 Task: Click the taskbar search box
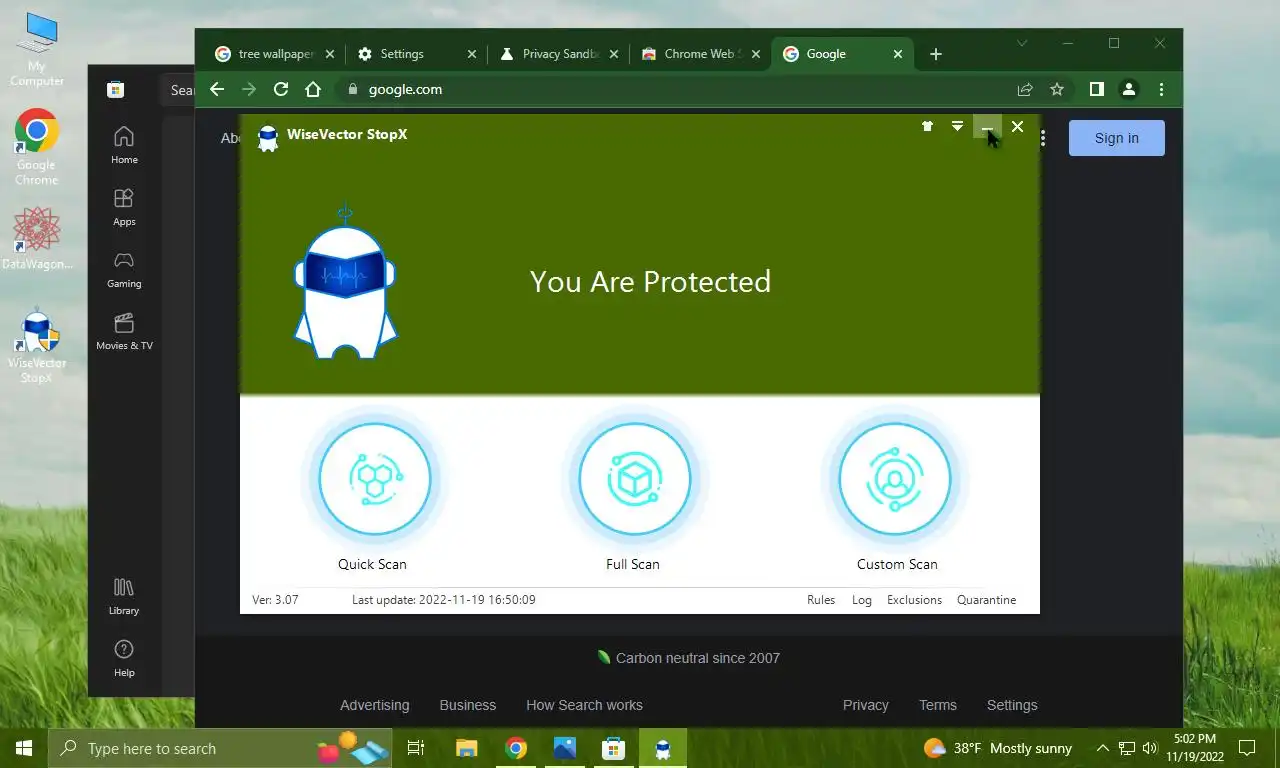click(x=222, y=748)
